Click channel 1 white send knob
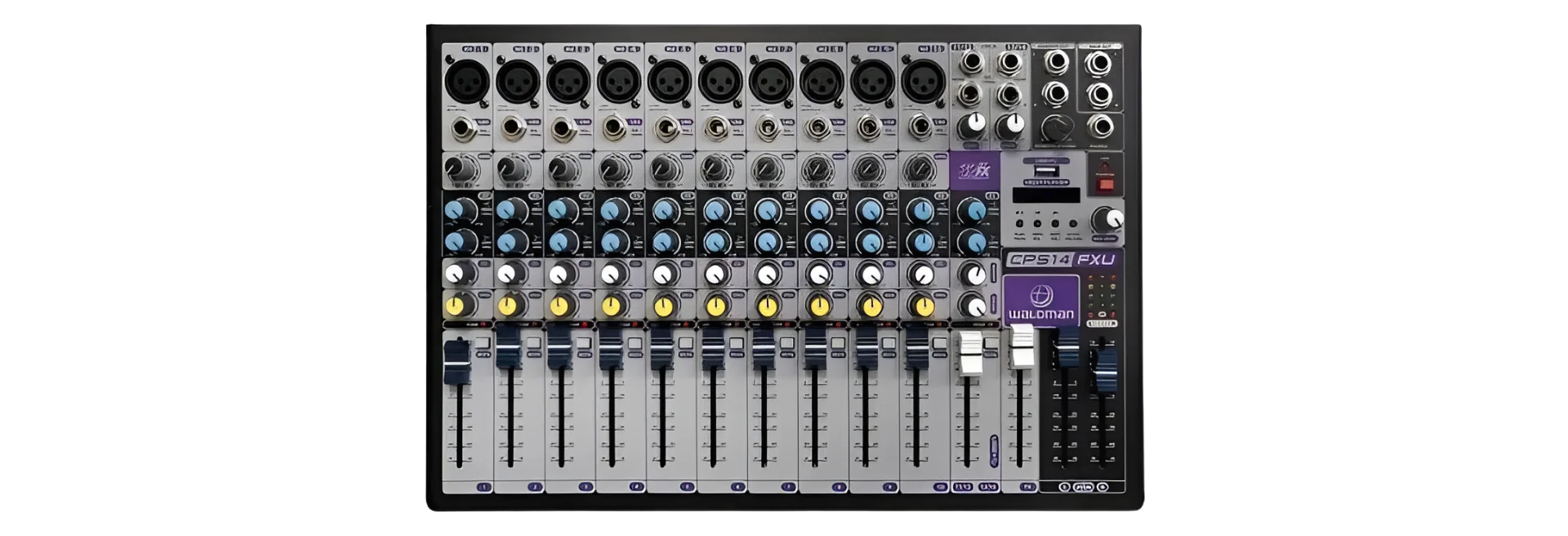1568x536 pixels. point(457,274)
